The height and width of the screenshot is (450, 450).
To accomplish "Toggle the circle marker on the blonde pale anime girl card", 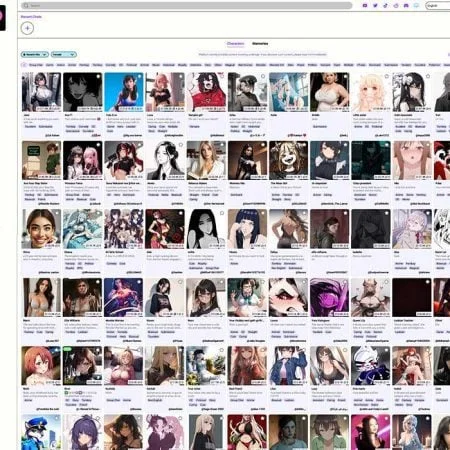I will point(386,76).
